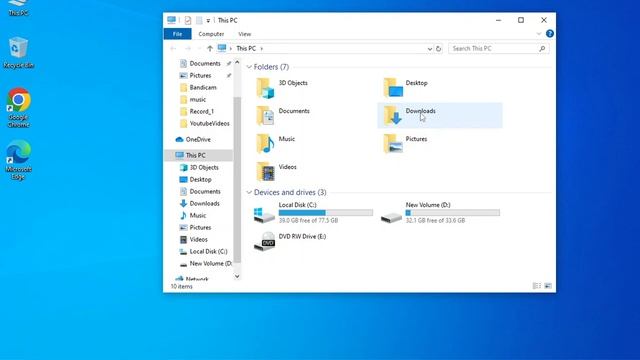
Task: Click the Forward navigation arrow
Action: [188, 49]
